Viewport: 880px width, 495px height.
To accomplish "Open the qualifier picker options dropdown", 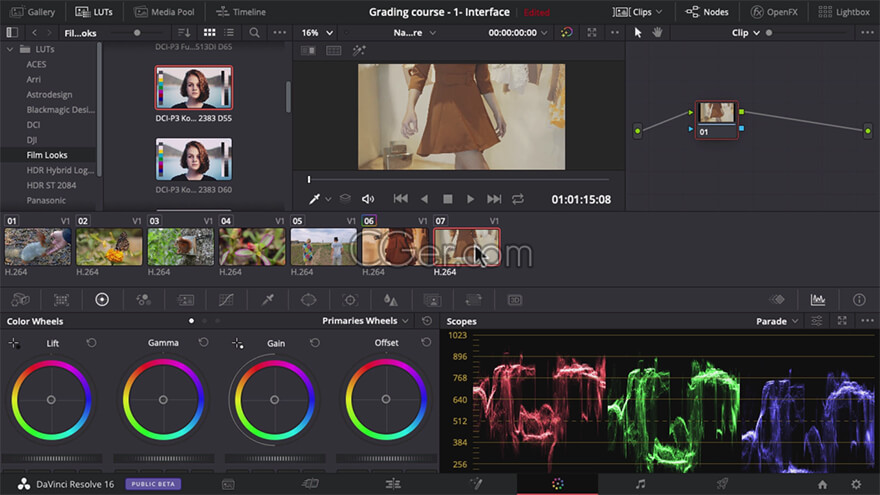I will [x=328, y=199].
